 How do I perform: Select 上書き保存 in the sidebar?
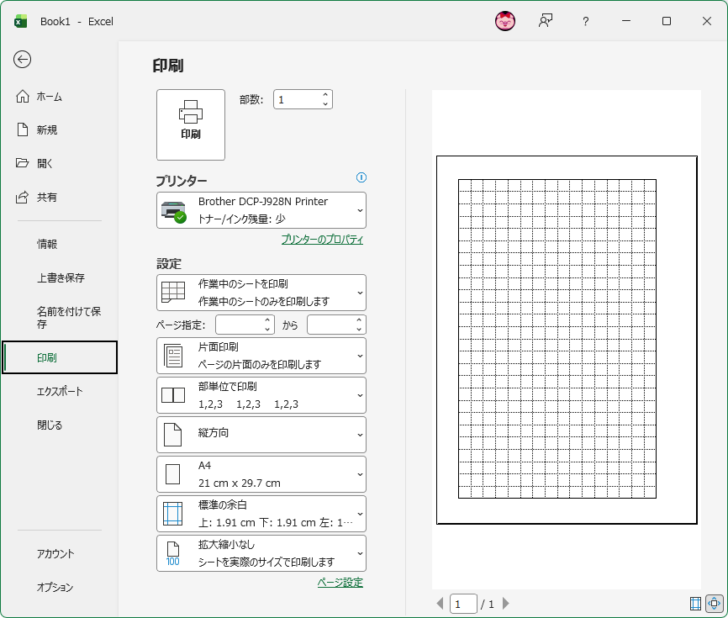pyautogui.click(x=59, y=278)
